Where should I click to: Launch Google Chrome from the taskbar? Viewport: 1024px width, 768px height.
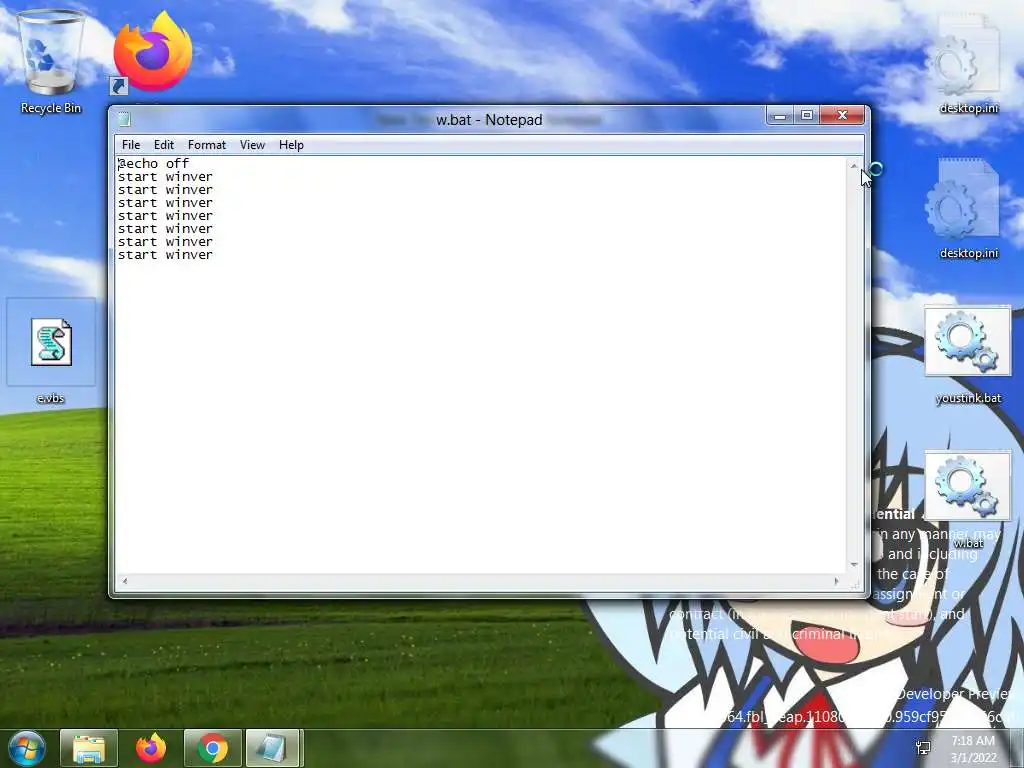coord(212,748)
